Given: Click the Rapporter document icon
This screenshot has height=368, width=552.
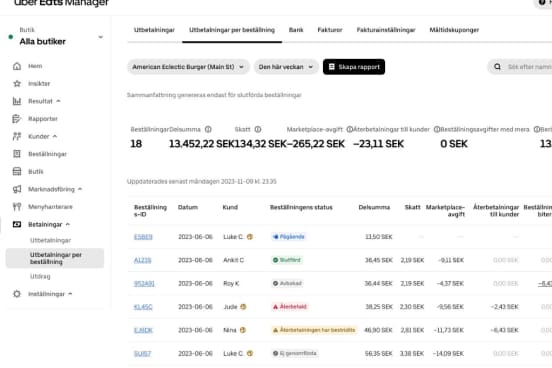Looking at the screenshot, I should (17, 119).
